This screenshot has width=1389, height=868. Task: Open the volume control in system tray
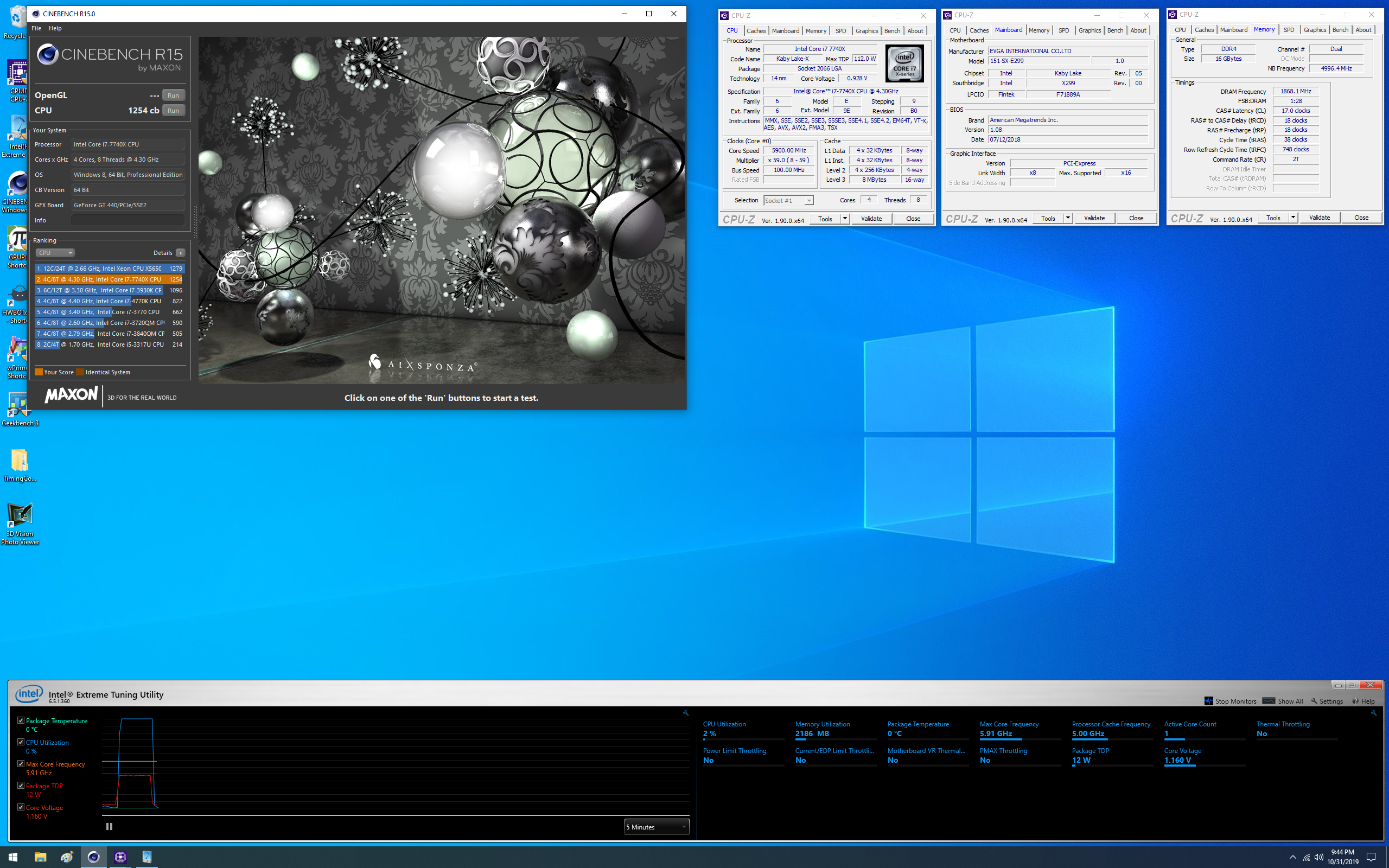pos(1319,858)
